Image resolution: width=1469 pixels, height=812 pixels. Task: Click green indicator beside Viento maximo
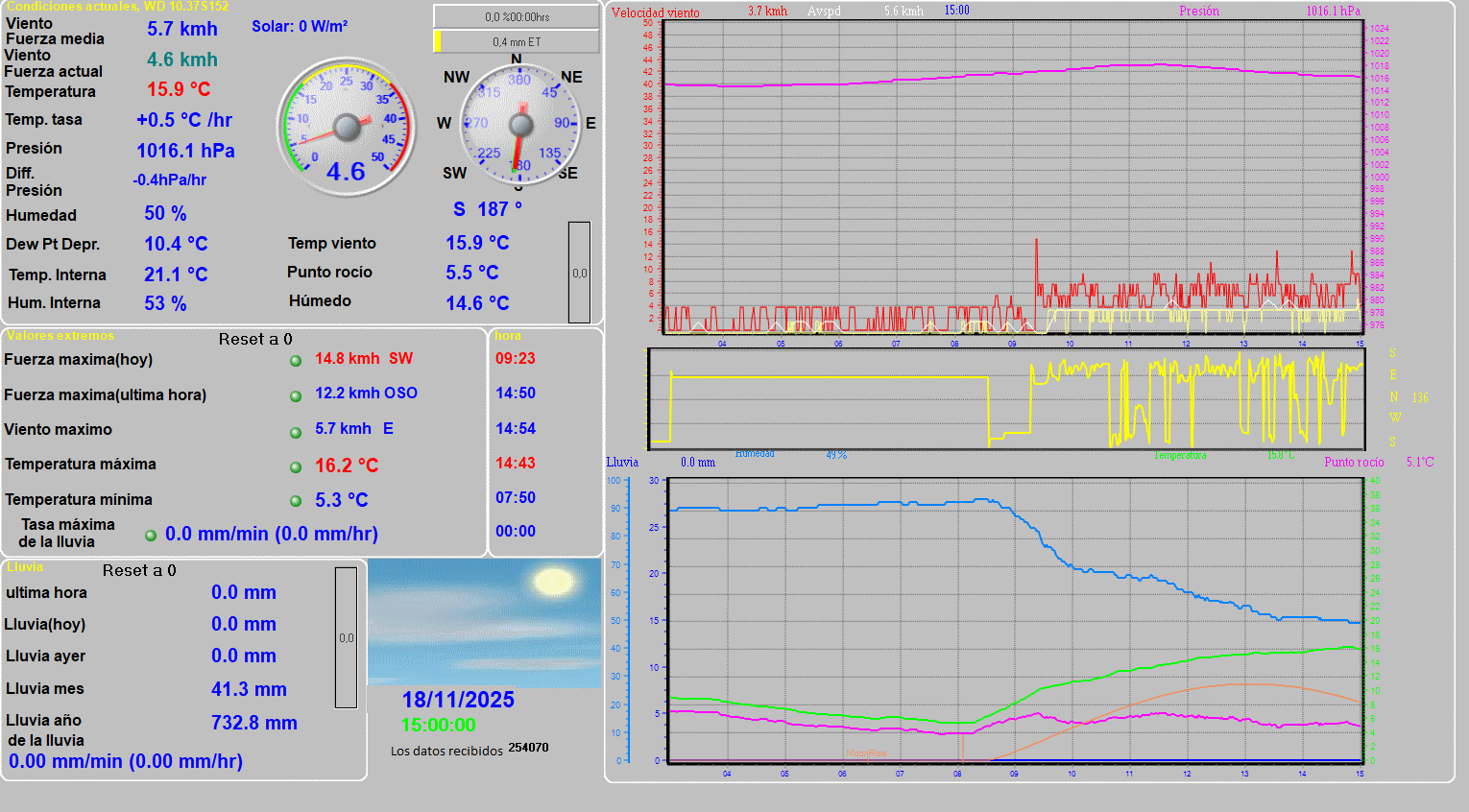click(296, 432)
